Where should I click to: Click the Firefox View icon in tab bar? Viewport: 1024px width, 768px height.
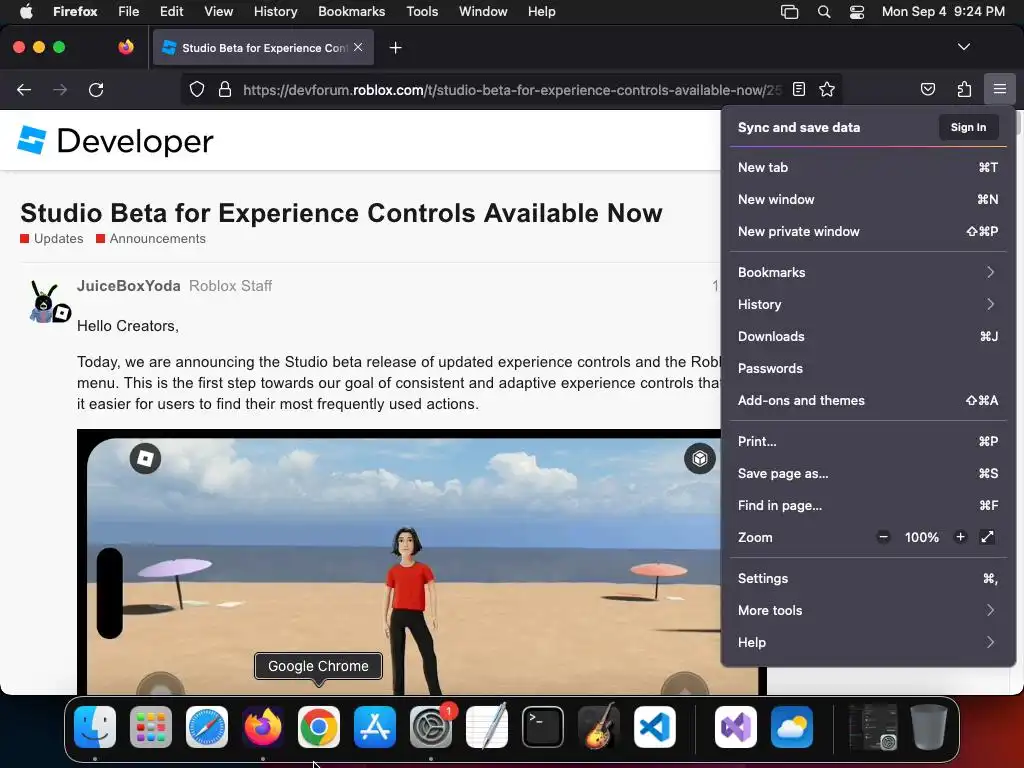coord(126,47)
